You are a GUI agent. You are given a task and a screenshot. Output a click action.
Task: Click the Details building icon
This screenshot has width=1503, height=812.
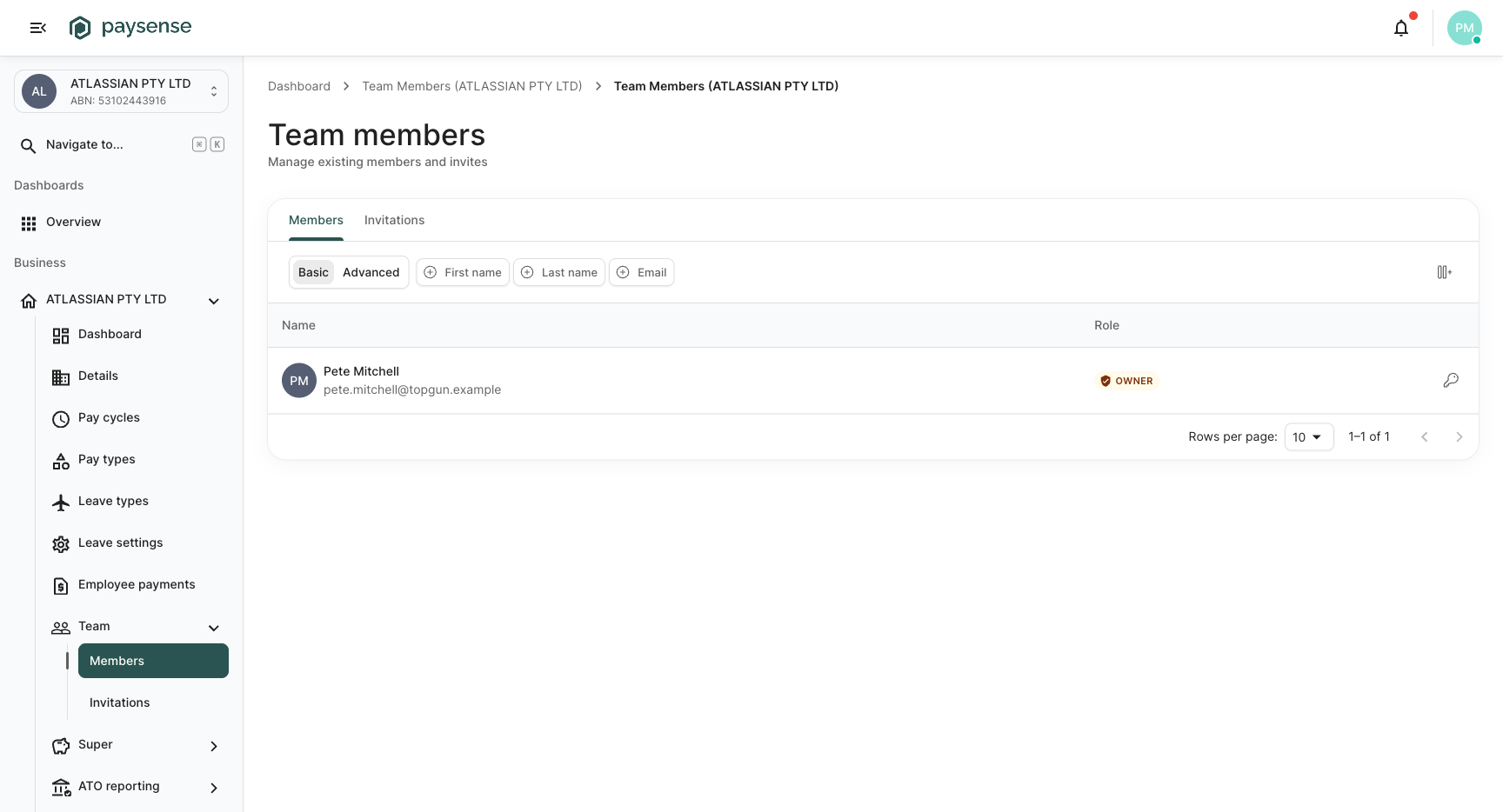61,377
